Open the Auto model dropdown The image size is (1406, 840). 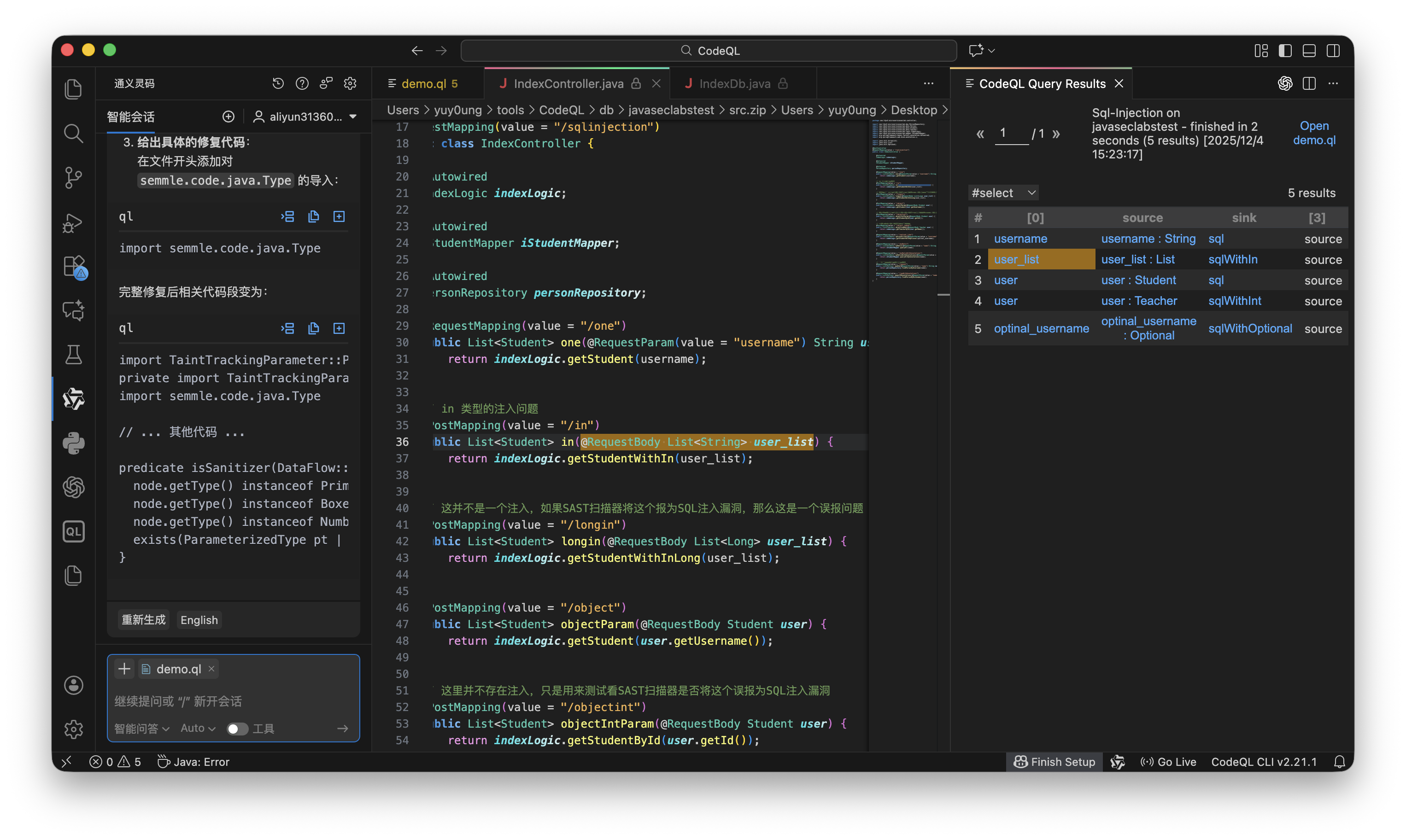(198, 729)
